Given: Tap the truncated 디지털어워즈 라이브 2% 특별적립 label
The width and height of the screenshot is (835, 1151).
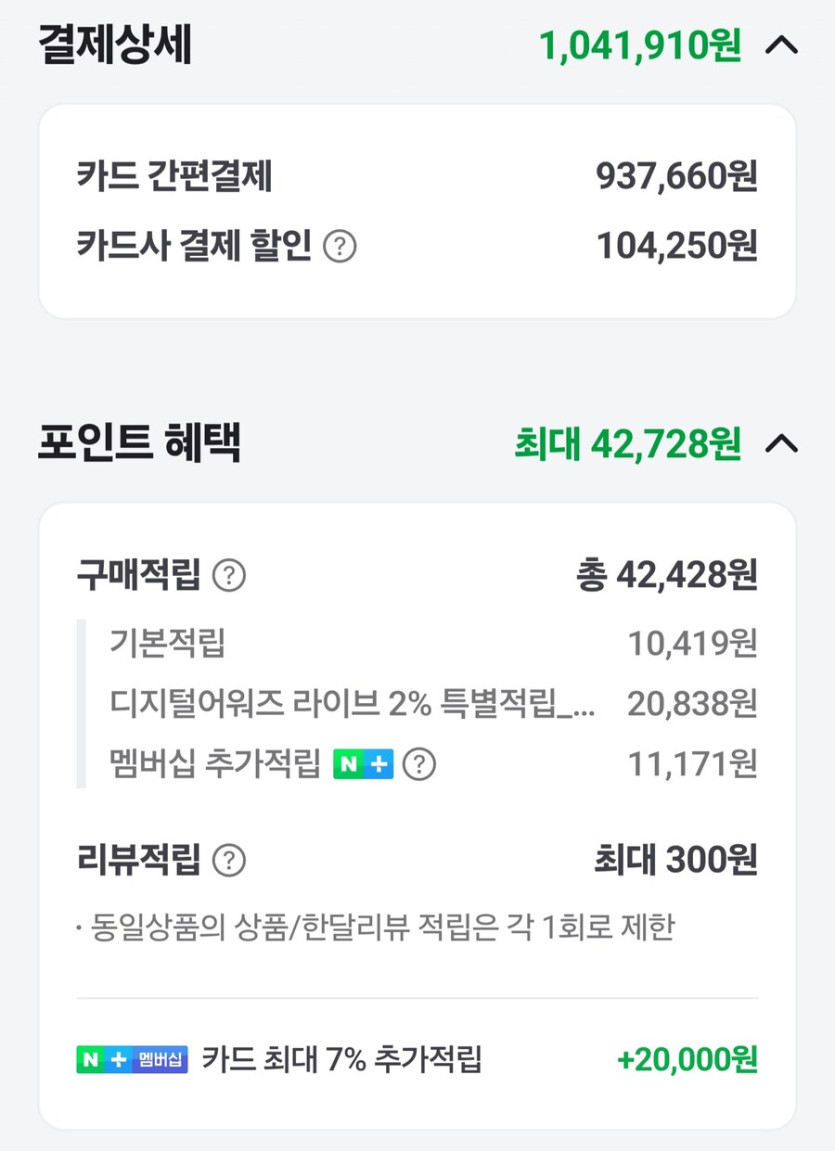Looking at the screenshot, I should tap(352, 704).
